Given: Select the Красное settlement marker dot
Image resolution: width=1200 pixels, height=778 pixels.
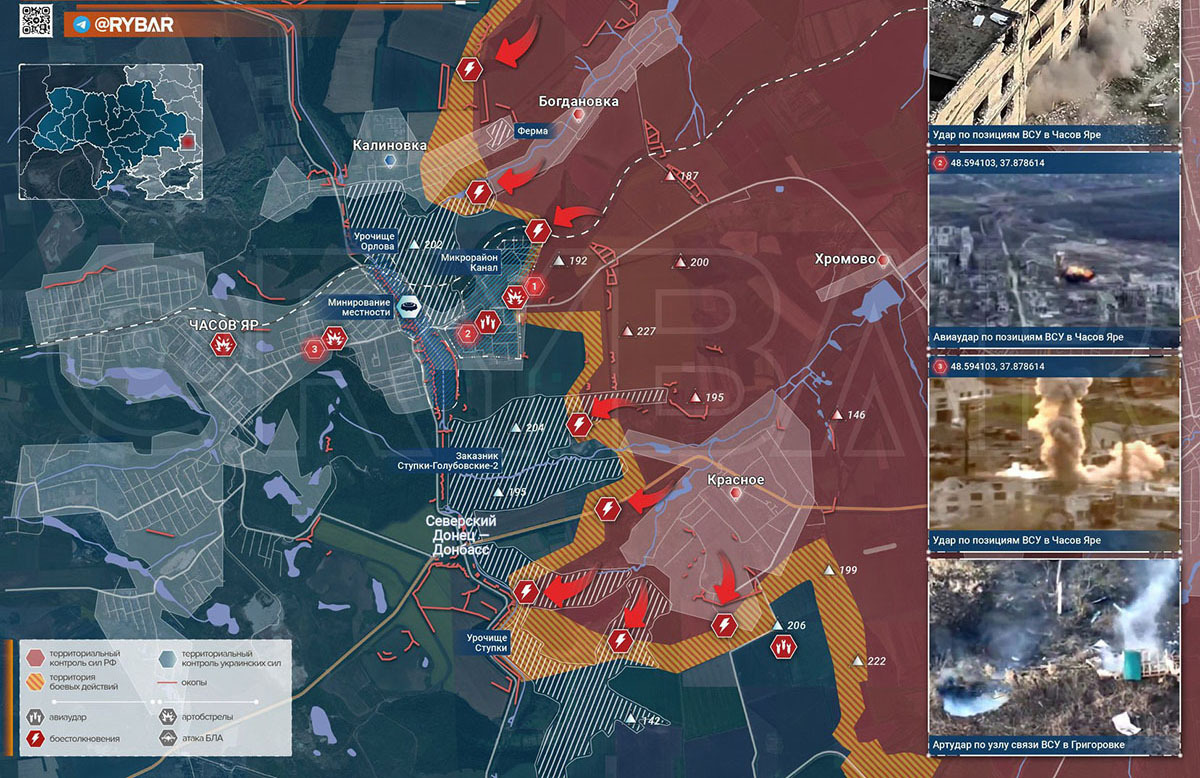Looking at the screenshot, I should tap(735, 493).
